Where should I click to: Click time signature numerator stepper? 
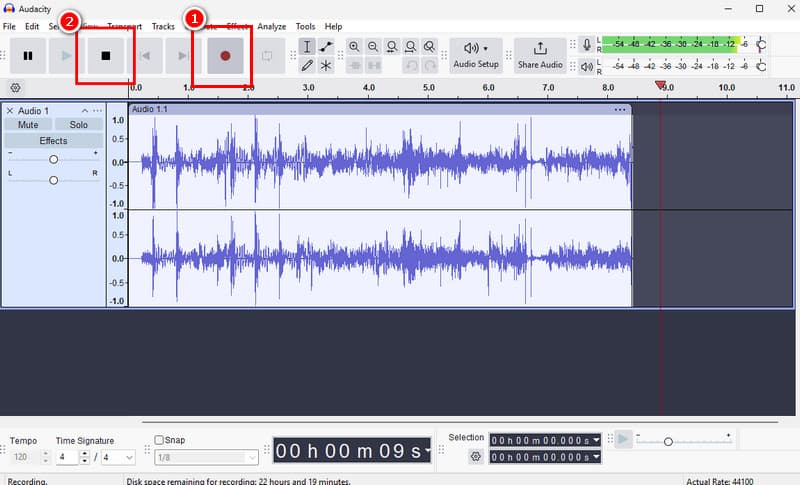point(85,457)
